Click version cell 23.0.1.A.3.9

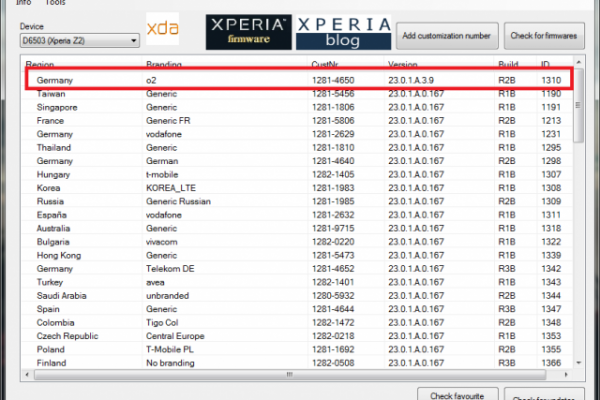pos(411,80)
